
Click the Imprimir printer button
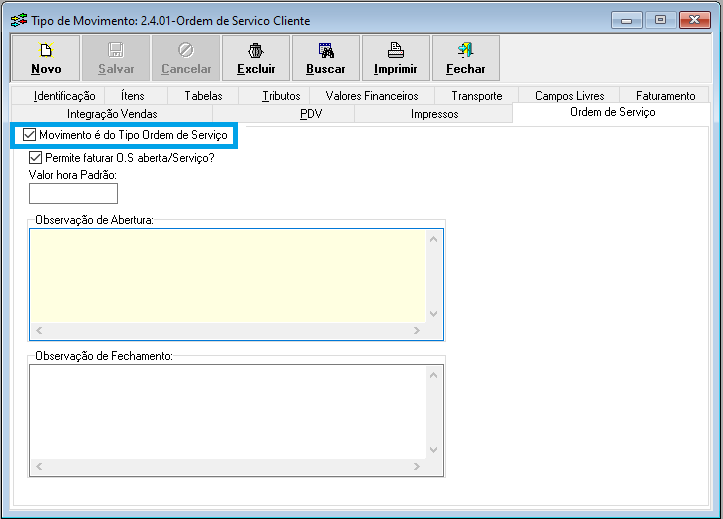[x=396, y=58]
